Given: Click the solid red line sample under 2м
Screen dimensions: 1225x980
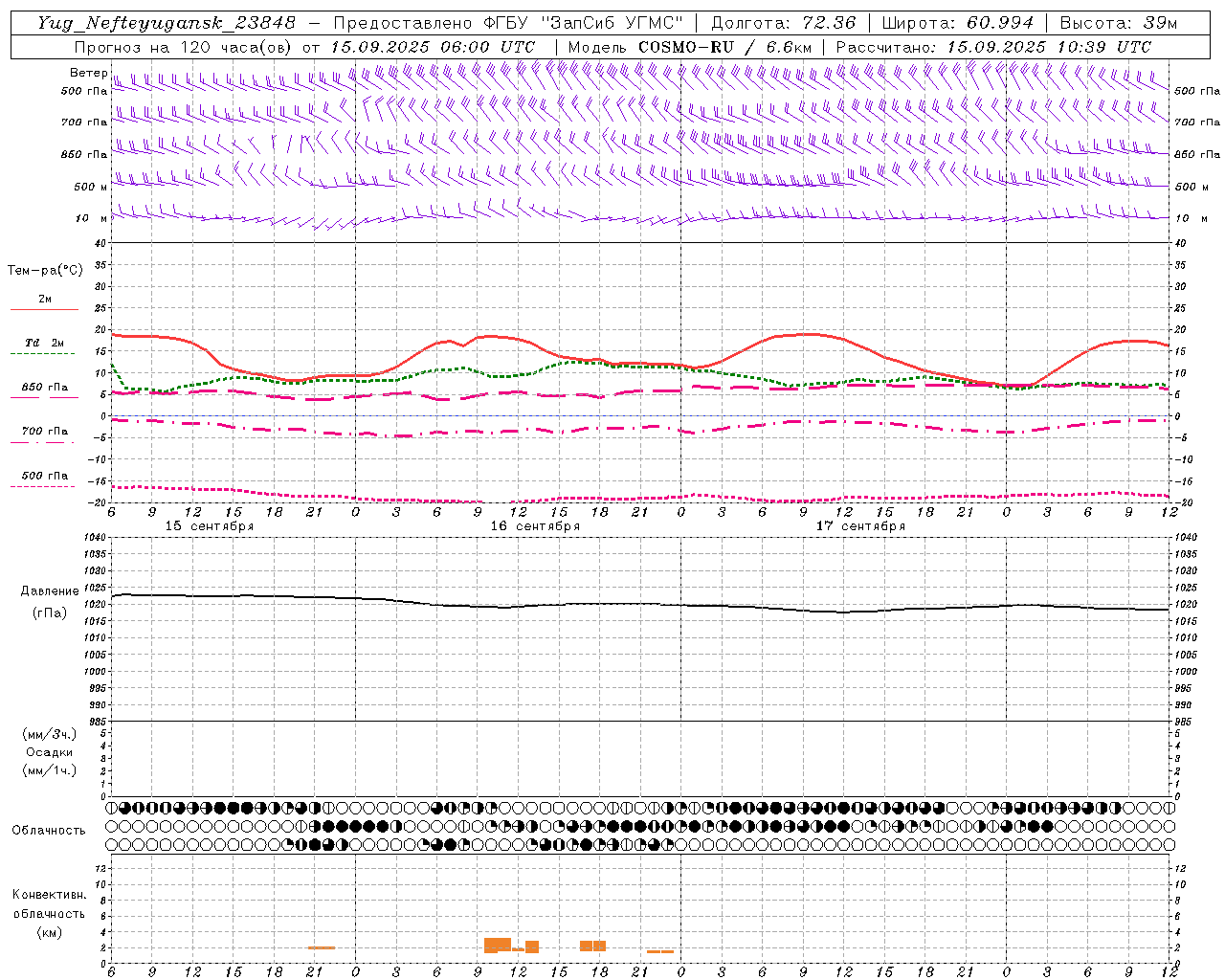Looking at the screenshot, I should (44, 309).
